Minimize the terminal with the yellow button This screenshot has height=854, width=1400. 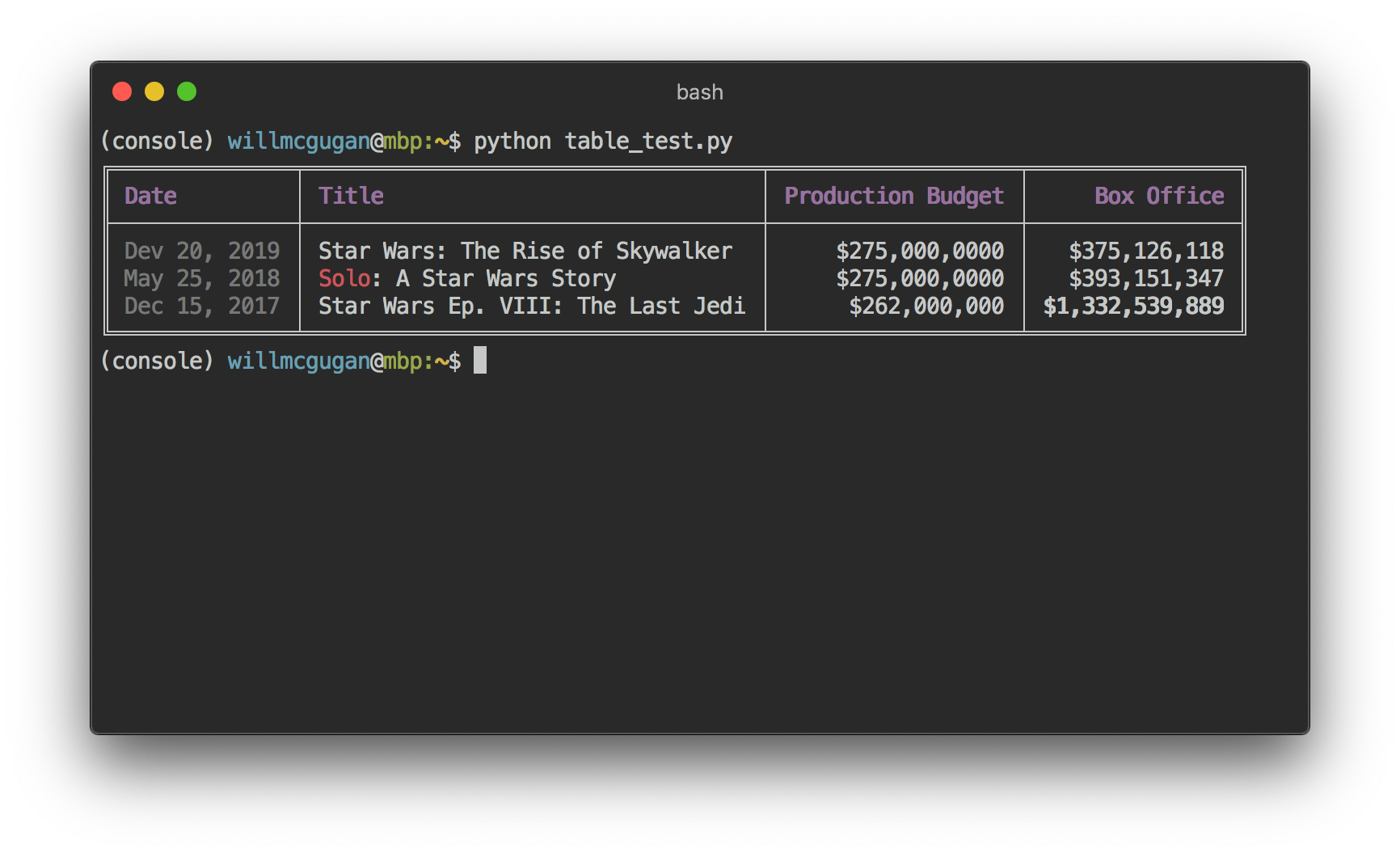[154, 91]
